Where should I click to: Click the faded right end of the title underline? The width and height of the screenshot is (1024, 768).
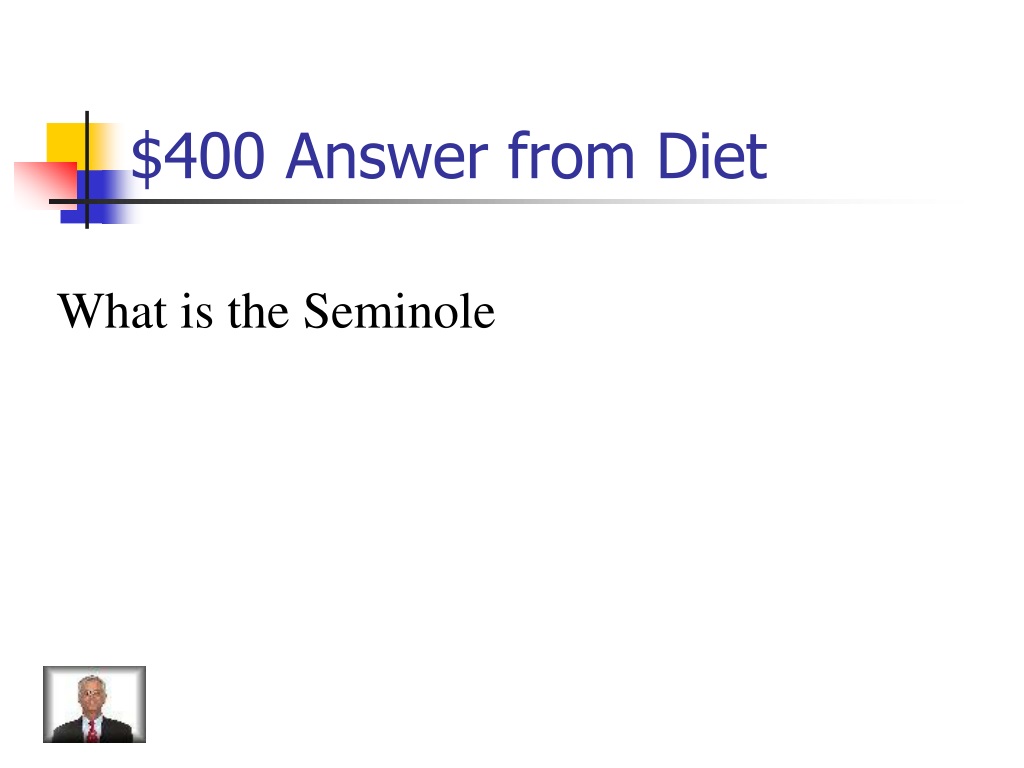882,201
